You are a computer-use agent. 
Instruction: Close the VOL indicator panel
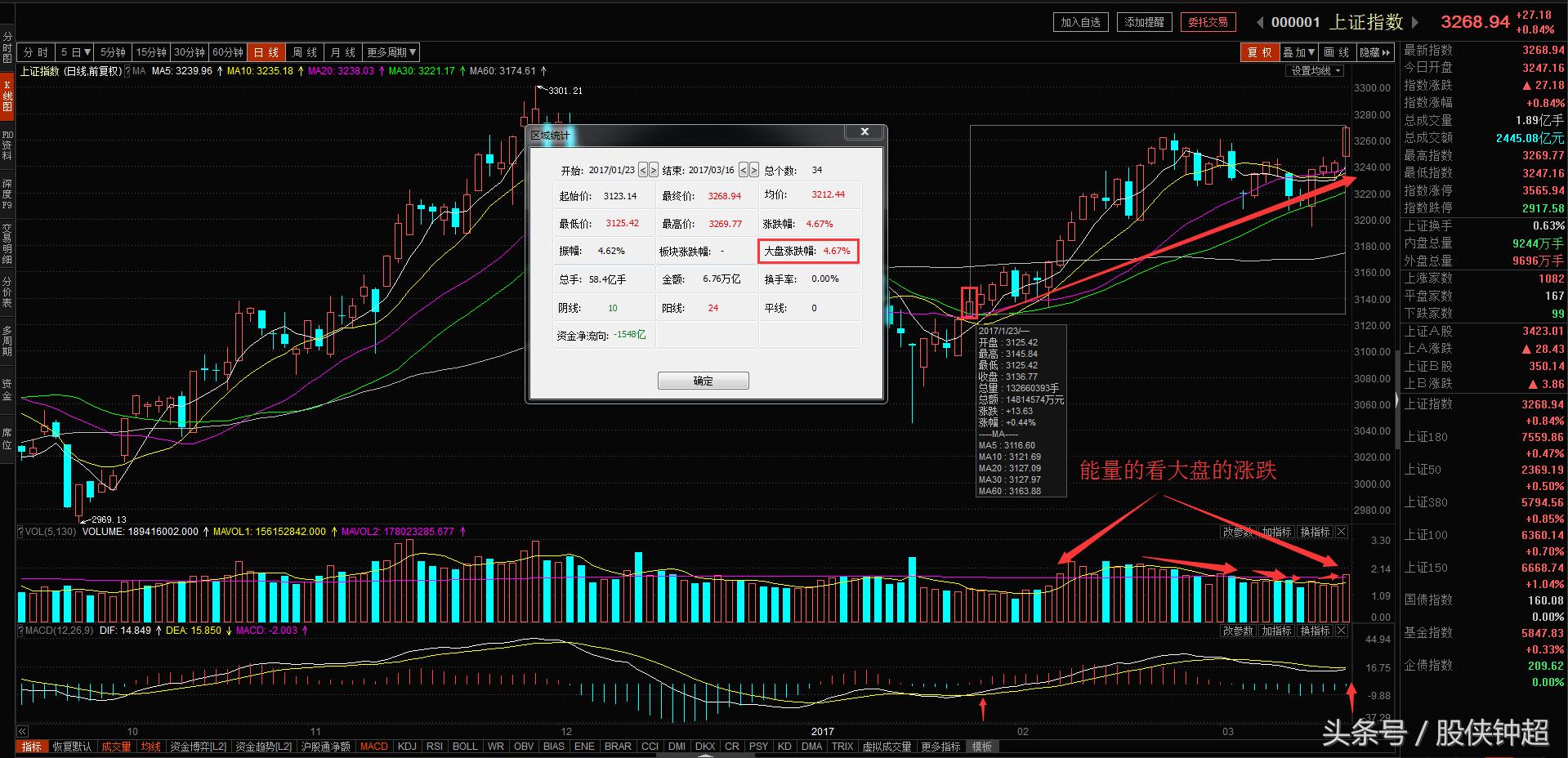click(1341, 532)
